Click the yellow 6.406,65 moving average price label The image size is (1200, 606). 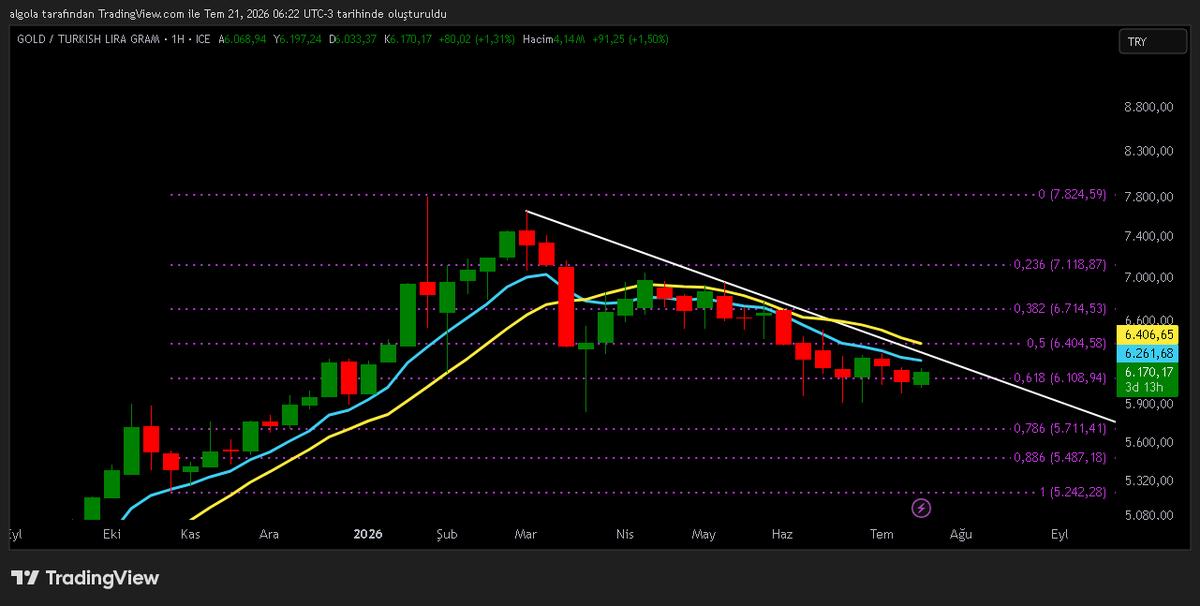click(1148, 334)
